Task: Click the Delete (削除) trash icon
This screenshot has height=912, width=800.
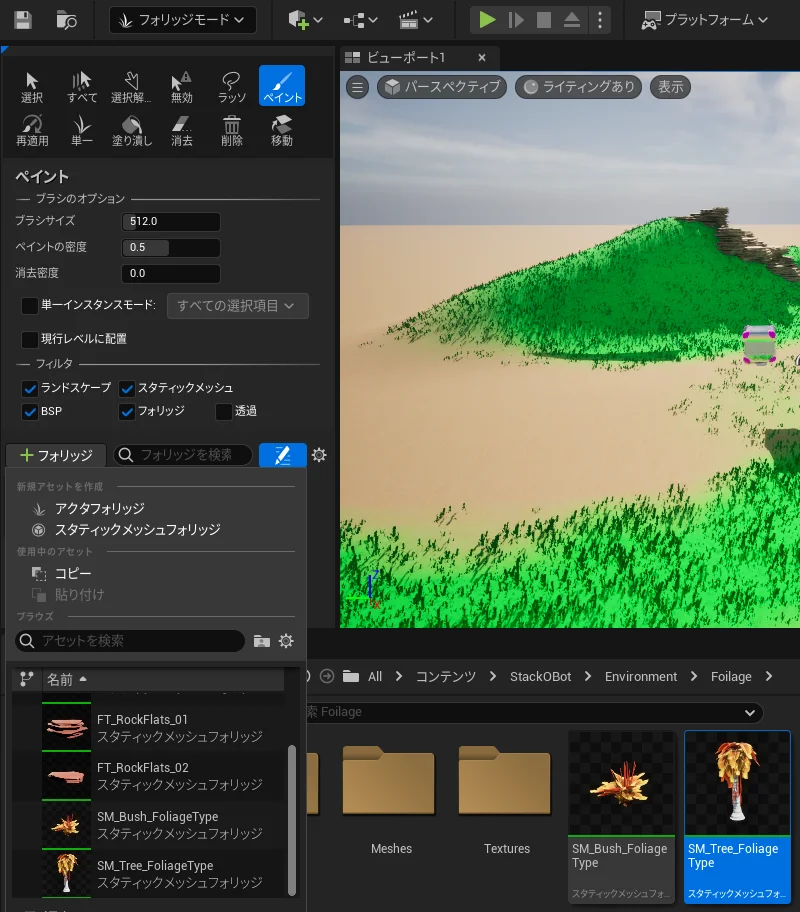Action: pos(232,129)
